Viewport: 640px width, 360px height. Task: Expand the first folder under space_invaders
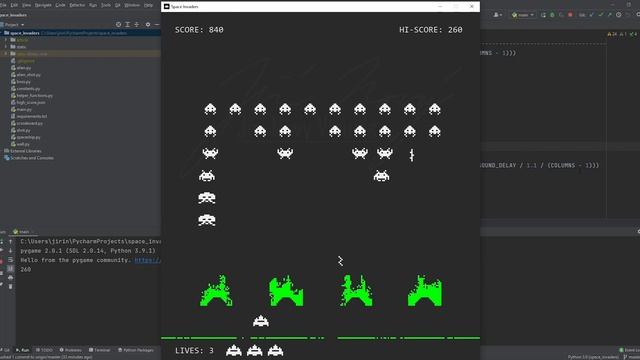click(6, 40)
